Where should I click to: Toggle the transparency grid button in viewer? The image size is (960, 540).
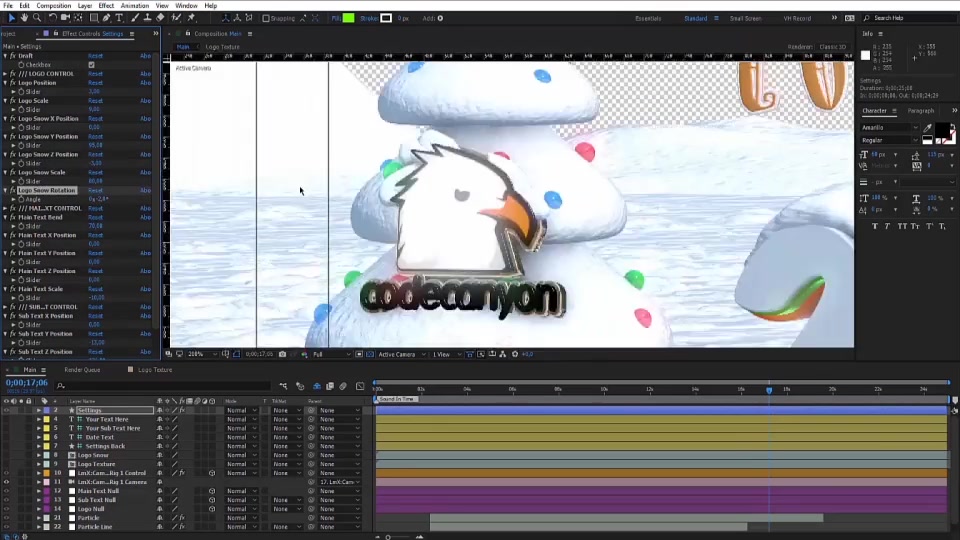click(x=370, y=354)
